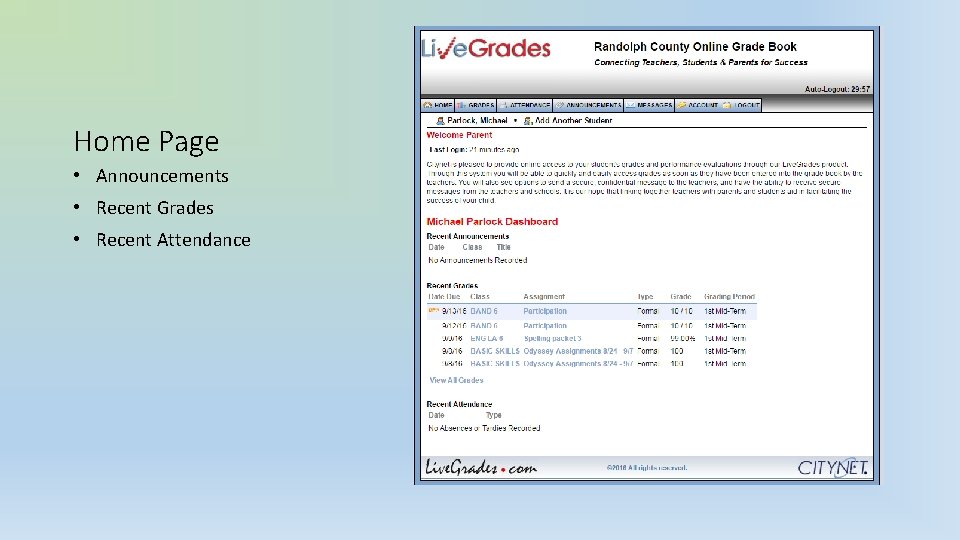The image size is (960, 540).
Task: Open Odyssey Assignments 8/21 - 9/7 link
Action: pyautogui.click(x=578, y=351)
